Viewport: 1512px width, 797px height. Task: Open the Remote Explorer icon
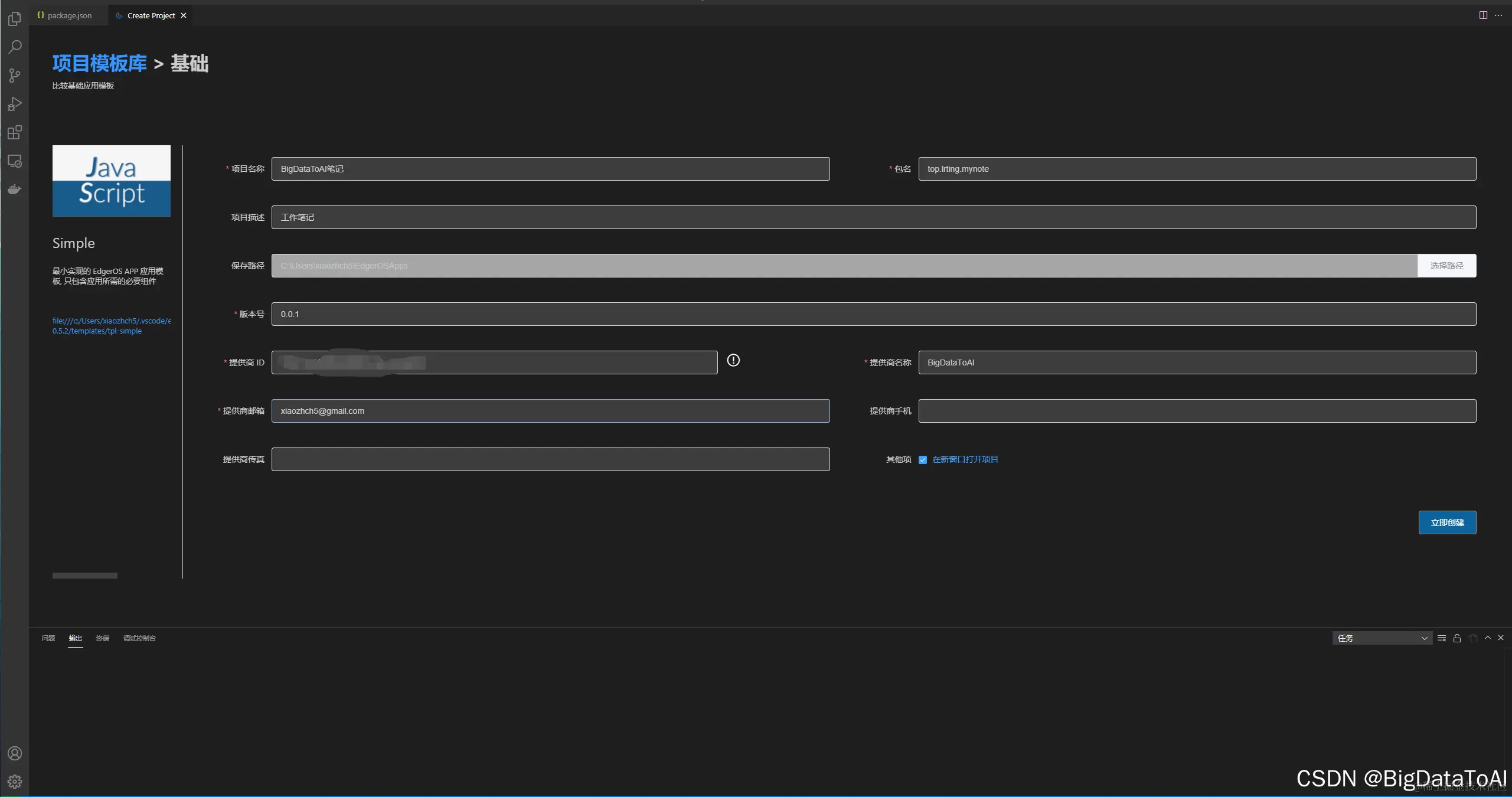point(15,161)
